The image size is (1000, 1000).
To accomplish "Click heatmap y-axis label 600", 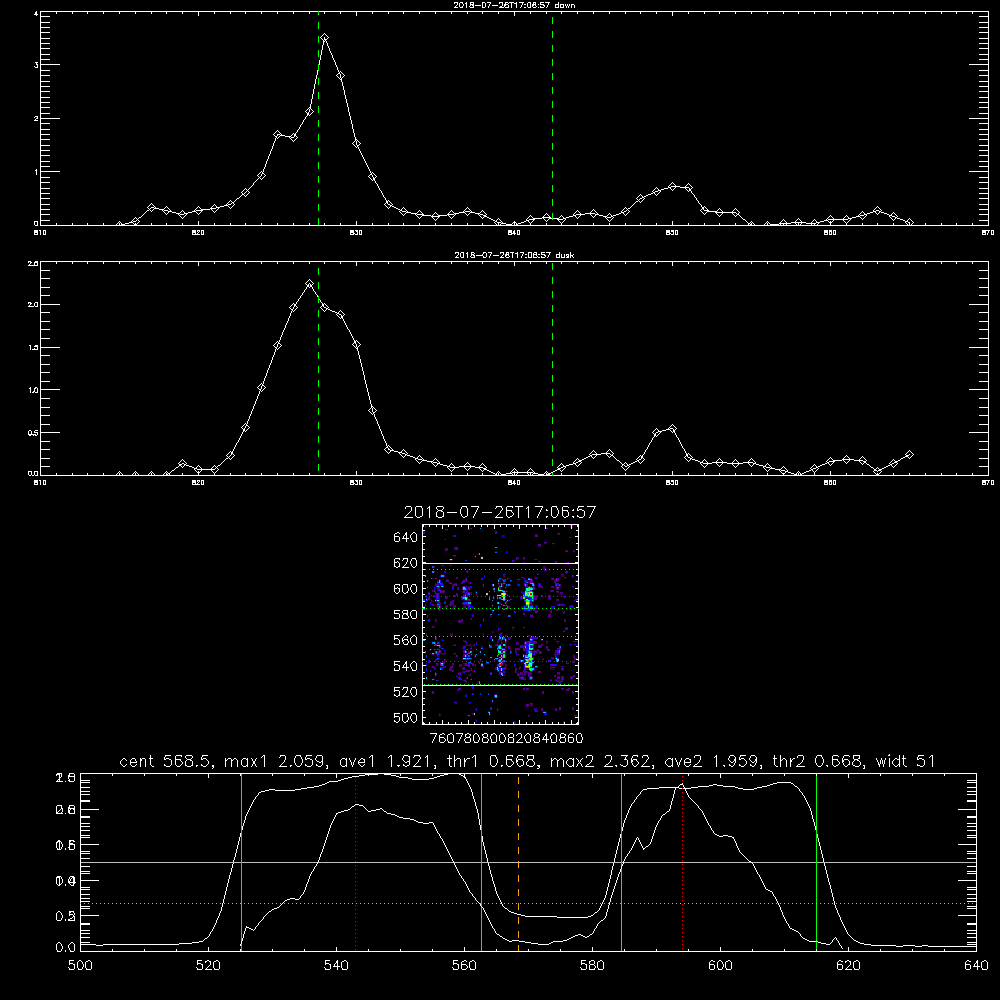I will pyautogui.click(x=406, y=589).
